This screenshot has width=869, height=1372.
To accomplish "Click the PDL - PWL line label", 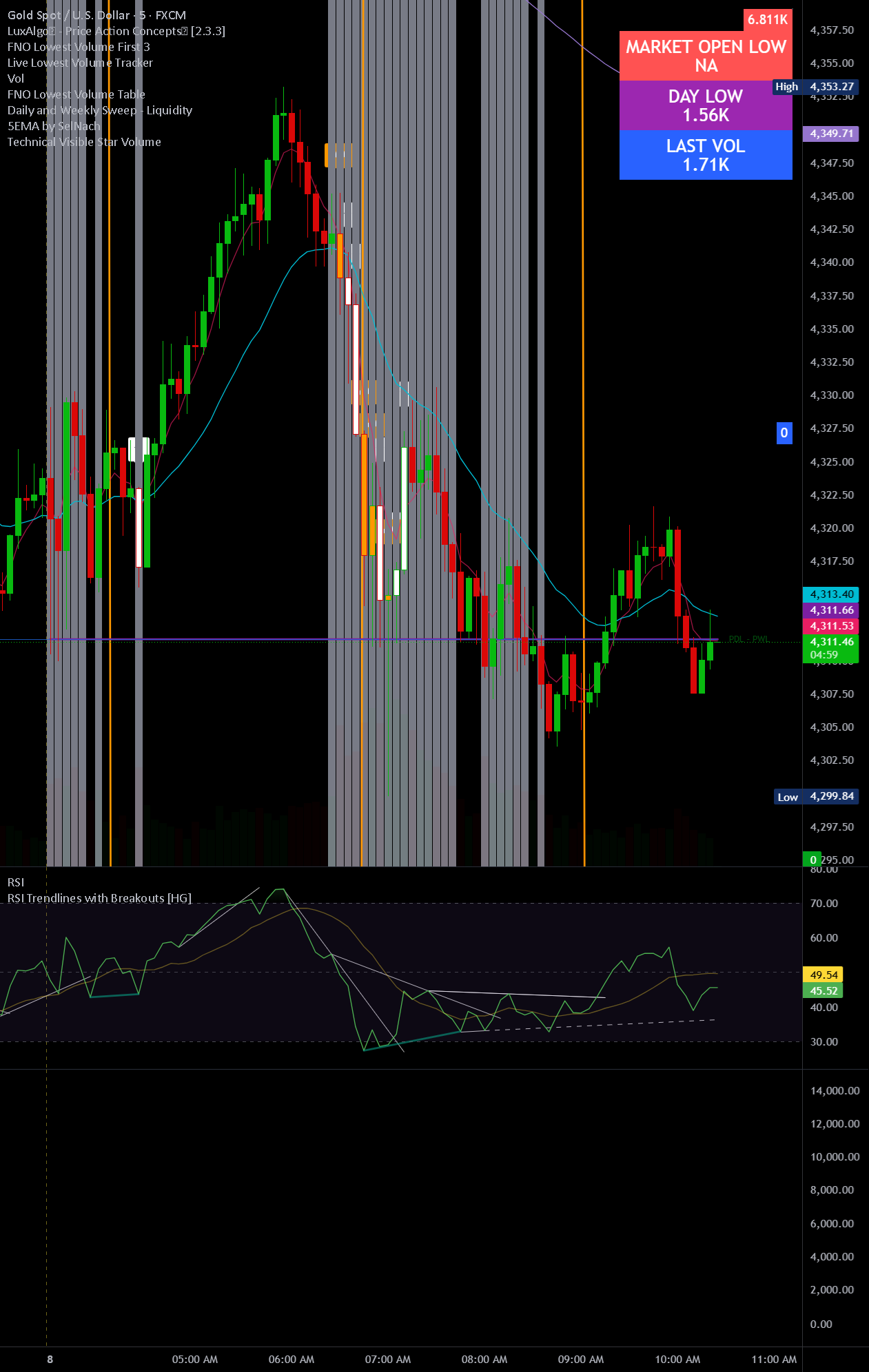I will [748, 638].
